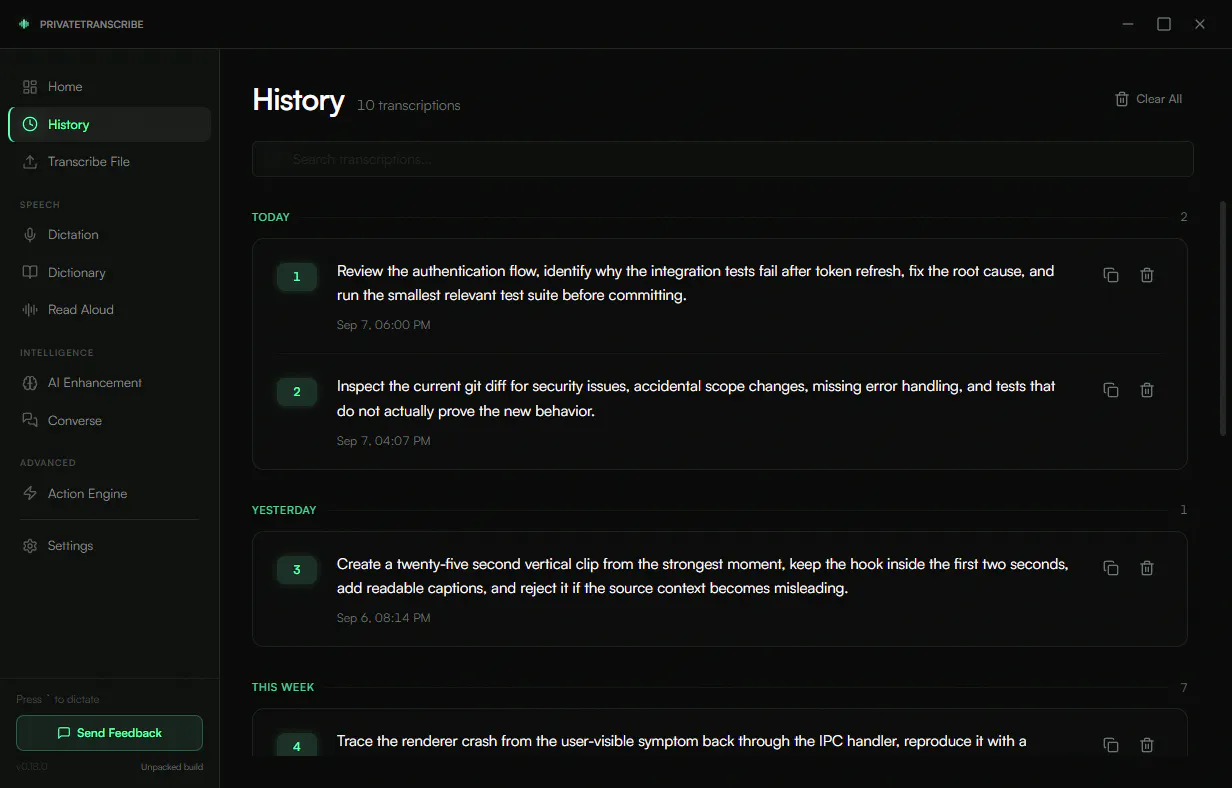Click the YESTERDAY group header
The image size is (1232, 788).
click(x=284, y=510)
